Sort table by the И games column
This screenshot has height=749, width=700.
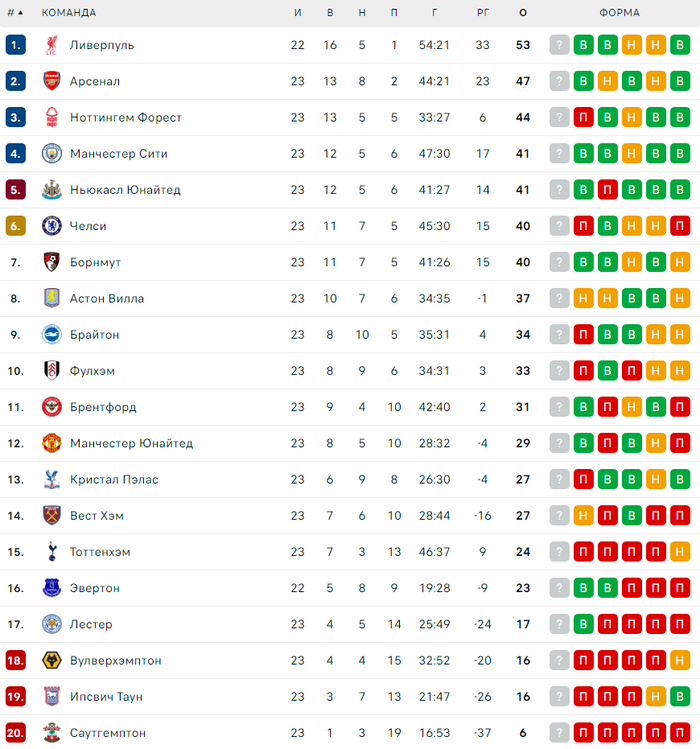tap(298, 13)
